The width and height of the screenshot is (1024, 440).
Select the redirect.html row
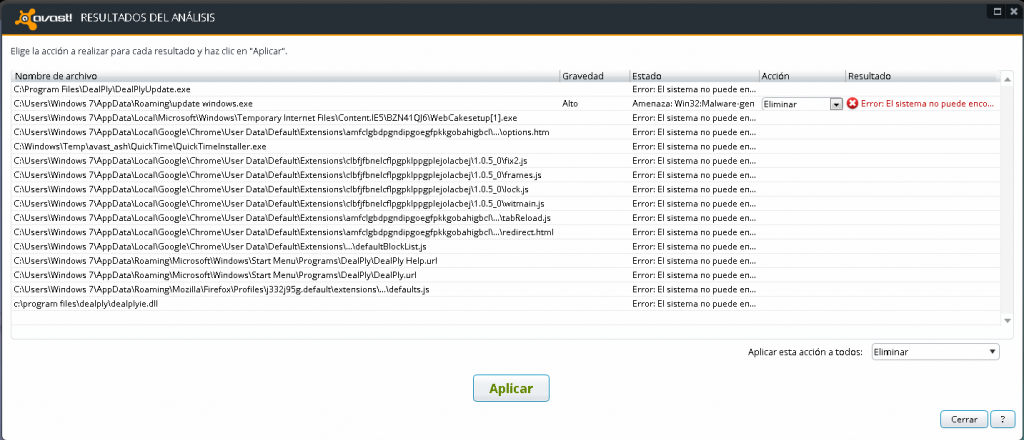[x=505, y=232]
